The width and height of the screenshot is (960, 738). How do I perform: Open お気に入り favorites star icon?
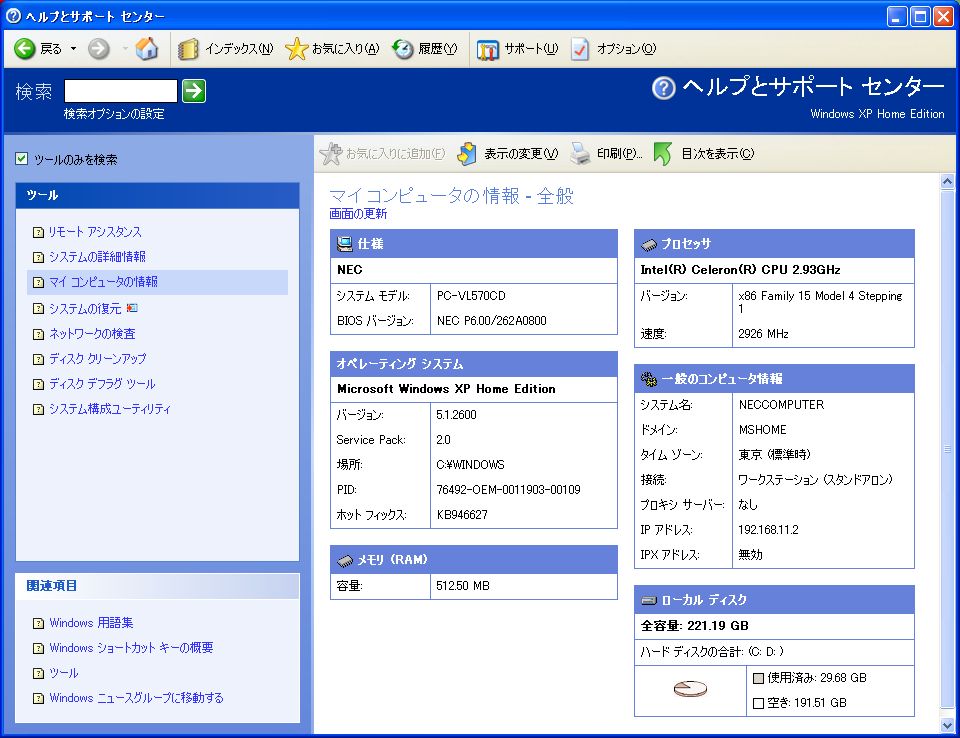[x=296, y=49]
